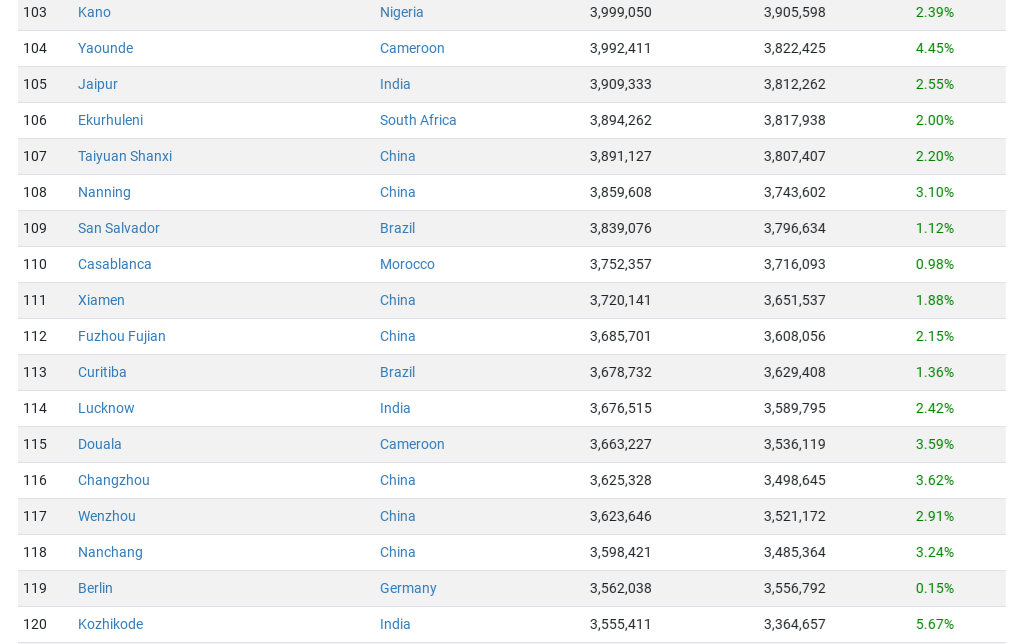1031x644 pixels.
Task: Click the South Africa country link
Action: pos(418,120)
